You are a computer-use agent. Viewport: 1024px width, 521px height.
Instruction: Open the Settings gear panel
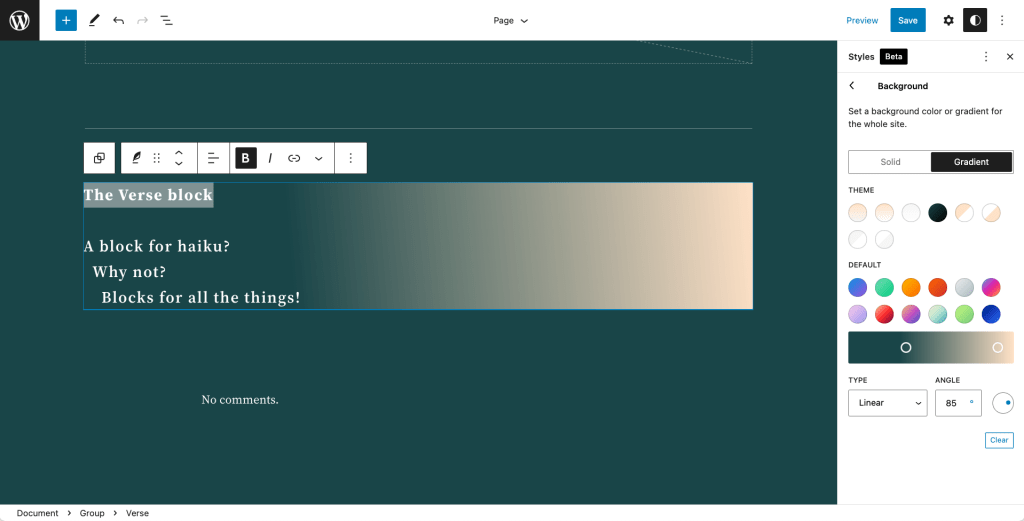pos(948,20)
